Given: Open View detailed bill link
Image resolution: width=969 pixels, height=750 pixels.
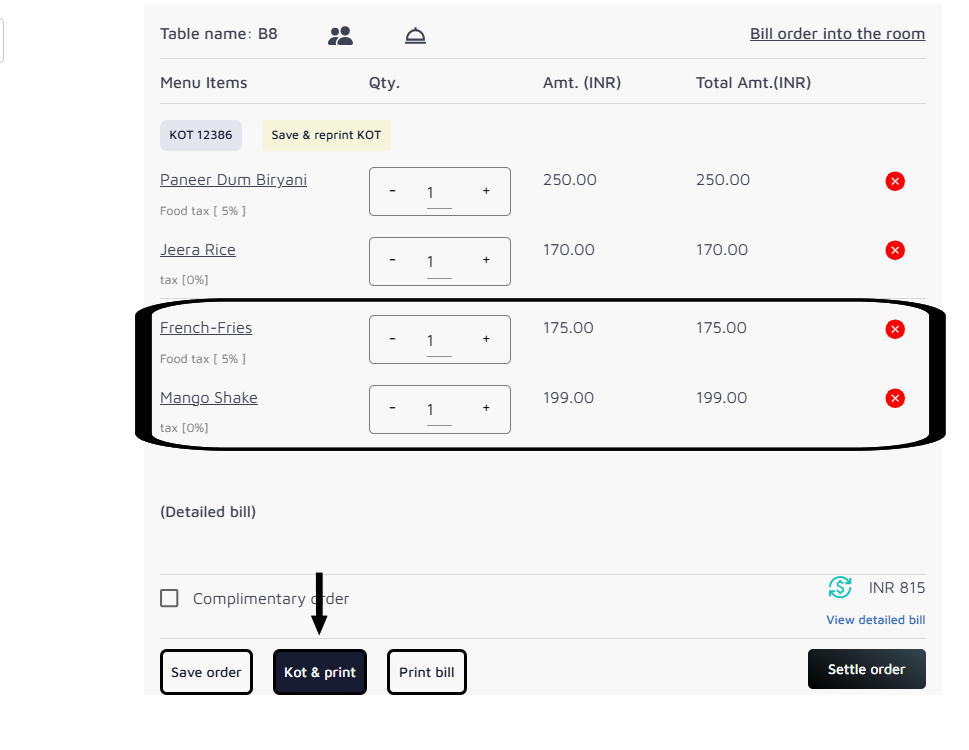Looking at the screenshot, I should (x=875, y=620).
